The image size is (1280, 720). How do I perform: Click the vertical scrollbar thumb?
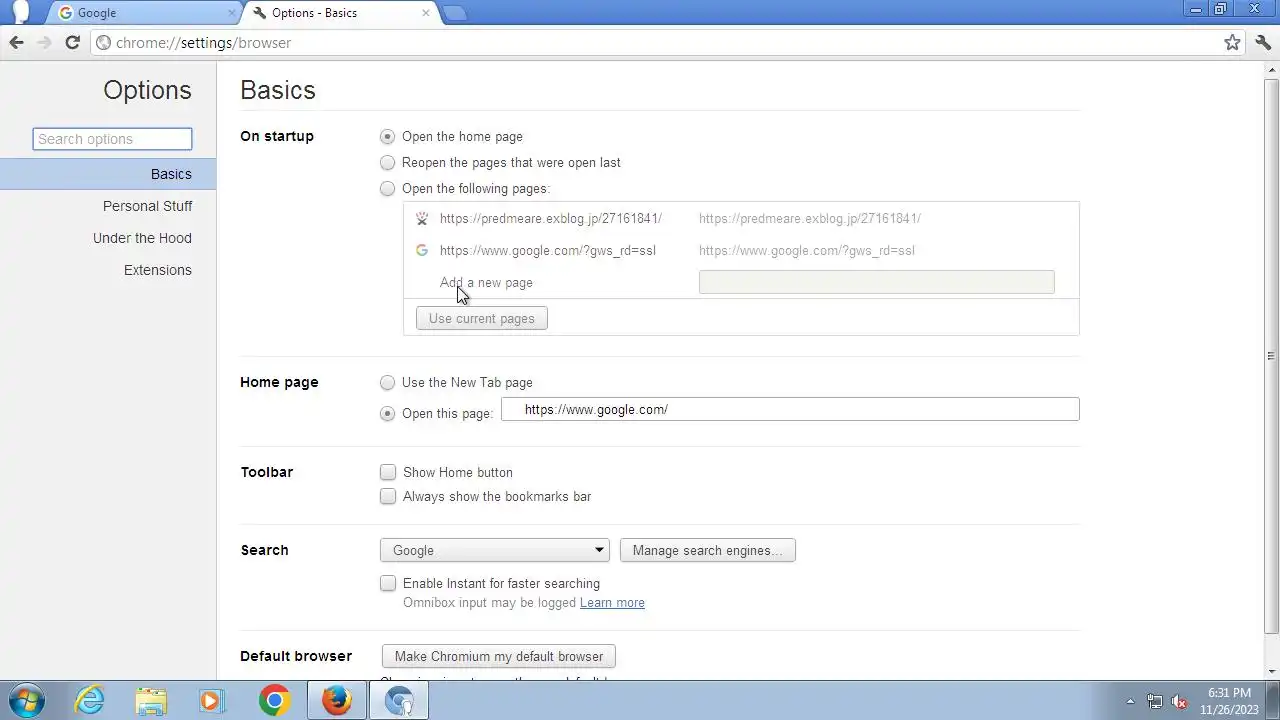pyautogui.click(x=1271, y=355)
